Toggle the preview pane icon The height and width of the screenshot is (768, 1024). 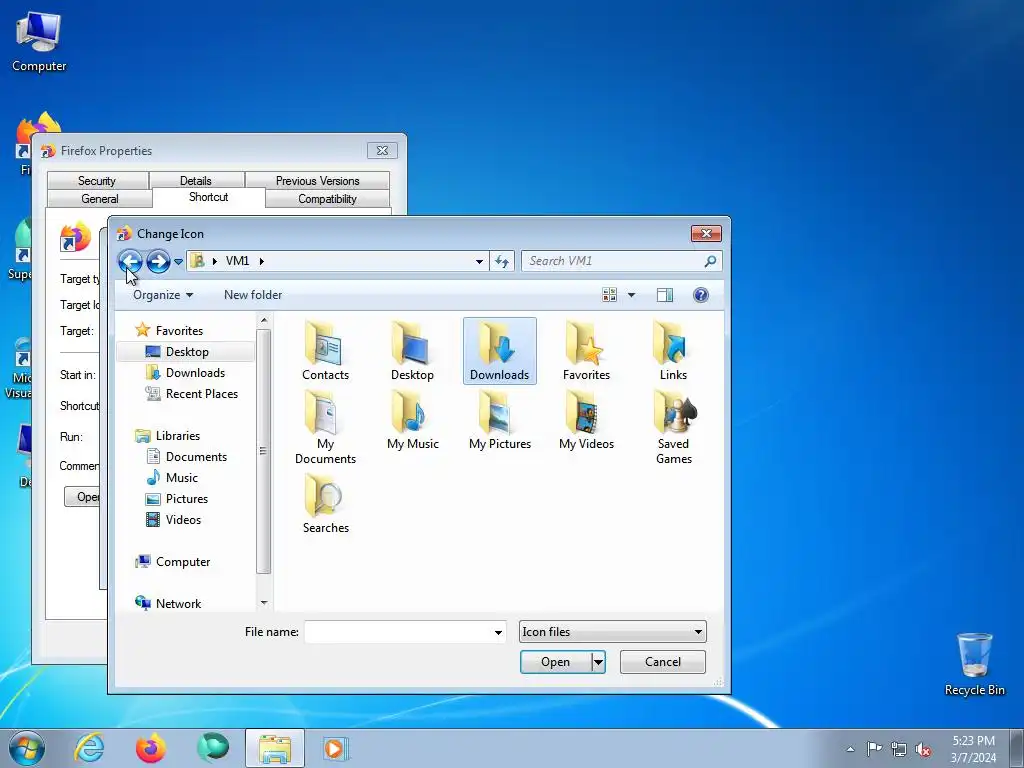coord(665,295)
